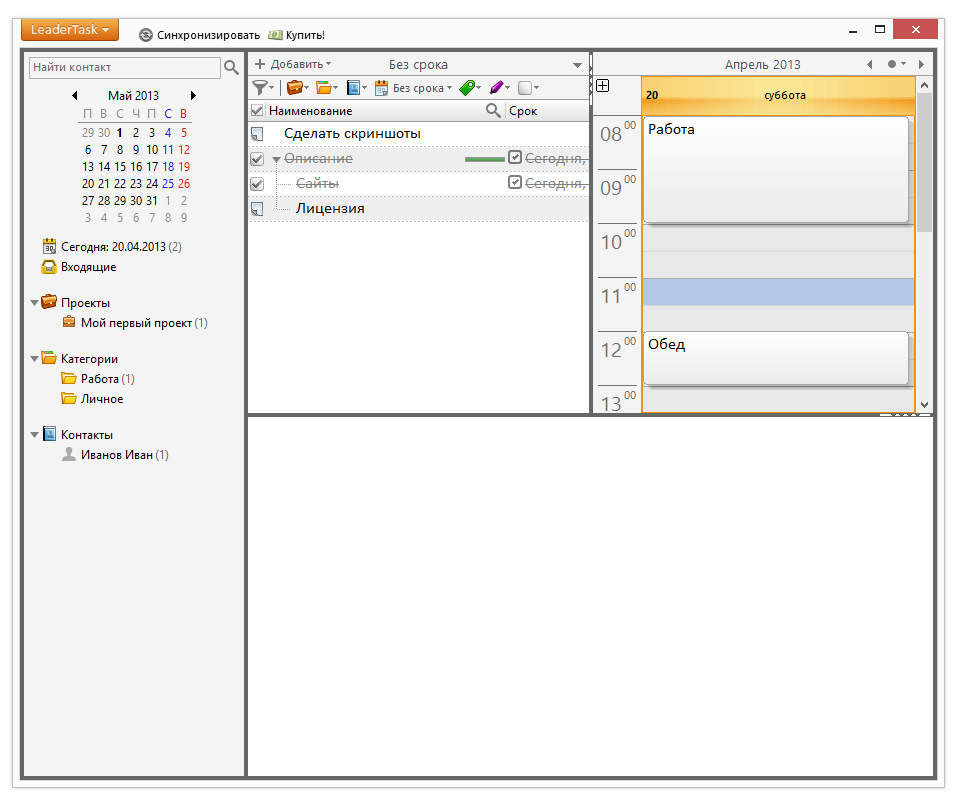
Task: Click the calendar date filter icon
Action: coord(381,88)
